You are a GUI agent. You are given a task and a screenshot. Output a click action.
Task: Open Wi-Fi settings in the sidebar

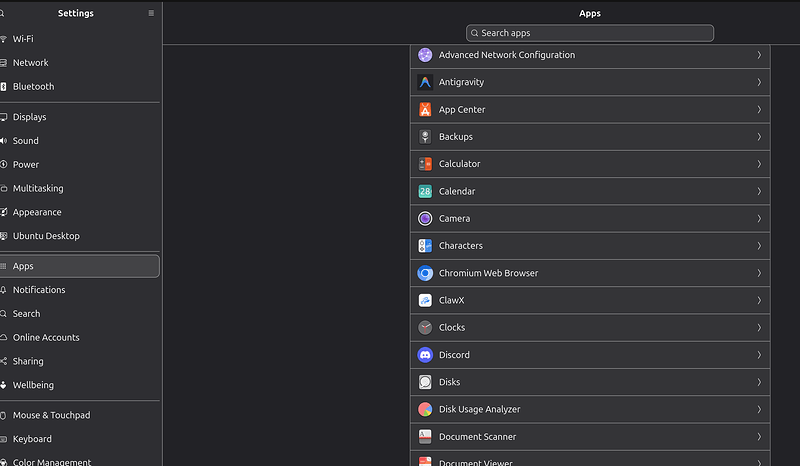[x=79, y=39]
